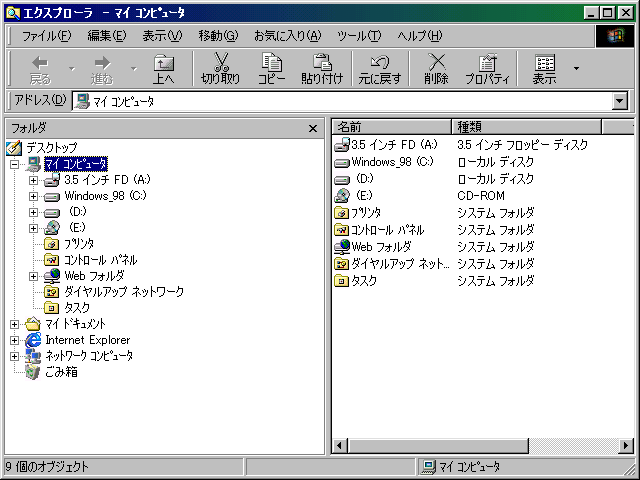Click the 元に戻す (Undo) toolbar icon
Viewport: 640px width, 480px height.
(x=380, y=62)
